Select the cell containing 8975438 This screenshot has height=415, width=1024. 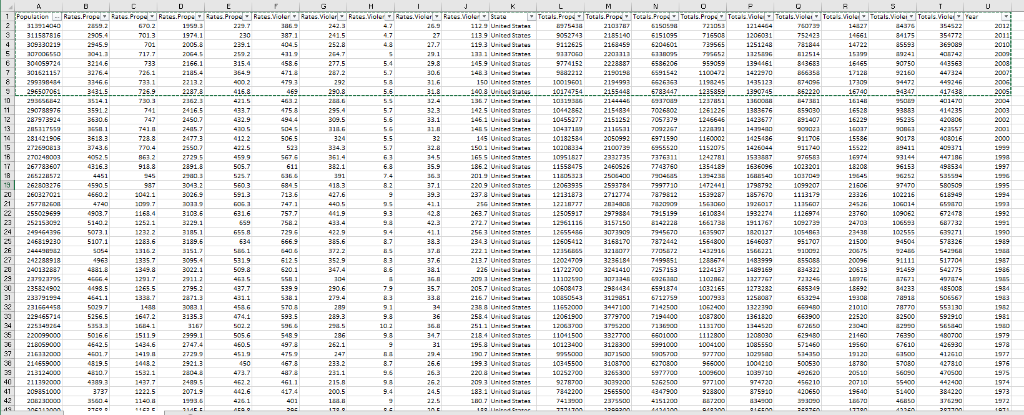coord(561,24)
